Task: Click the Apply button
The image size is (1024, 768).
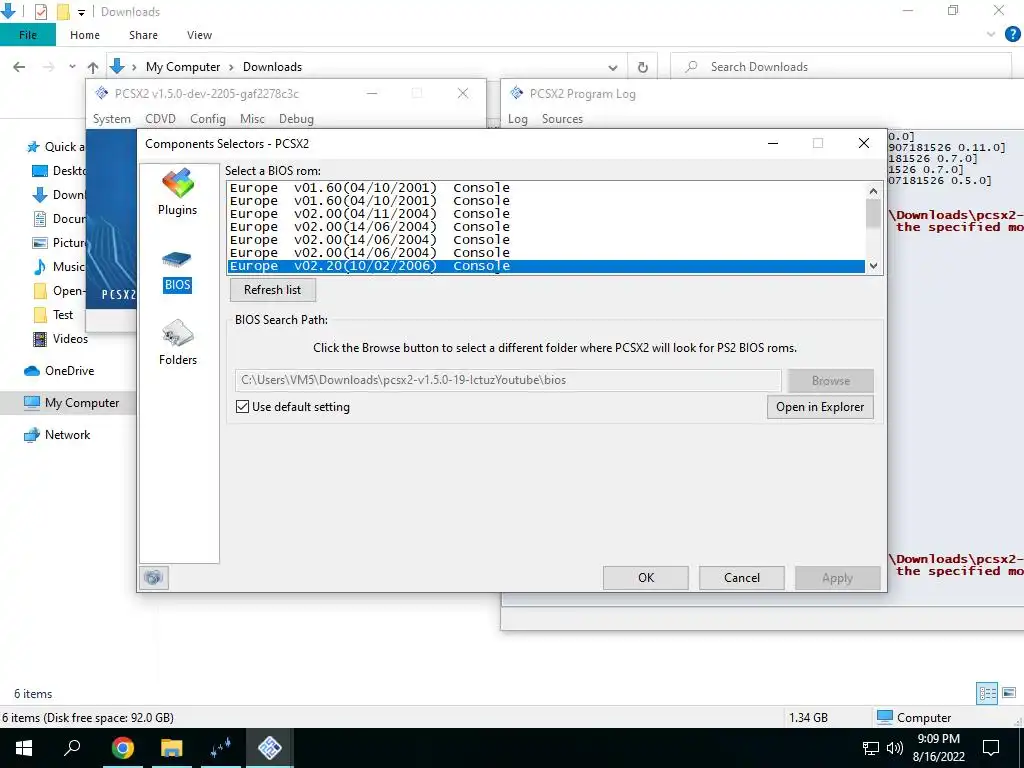Action: click(837, 577)
